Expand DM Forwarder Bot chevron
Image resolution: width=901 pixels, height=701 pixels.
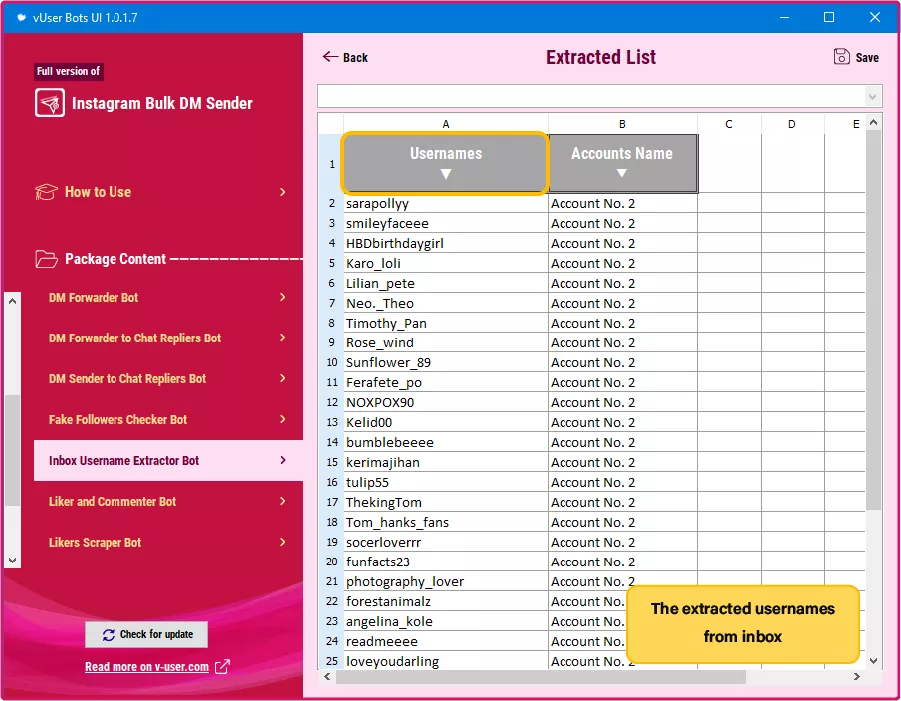coord(283,297)
